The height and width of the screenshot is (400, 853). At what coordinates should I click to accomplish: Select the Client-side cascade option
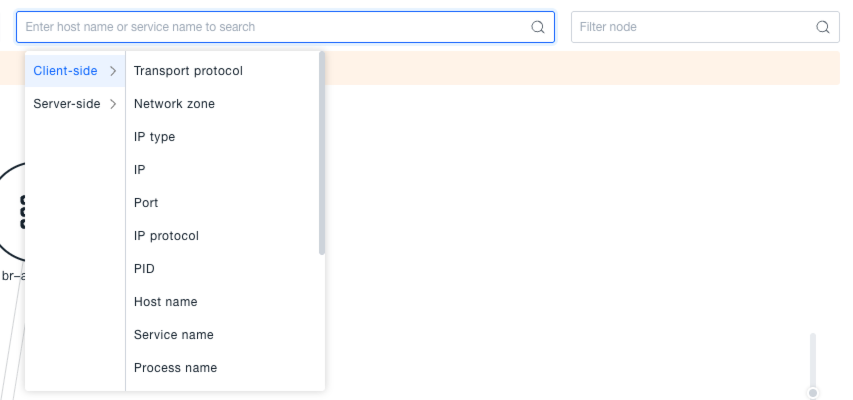coord(66,71)
